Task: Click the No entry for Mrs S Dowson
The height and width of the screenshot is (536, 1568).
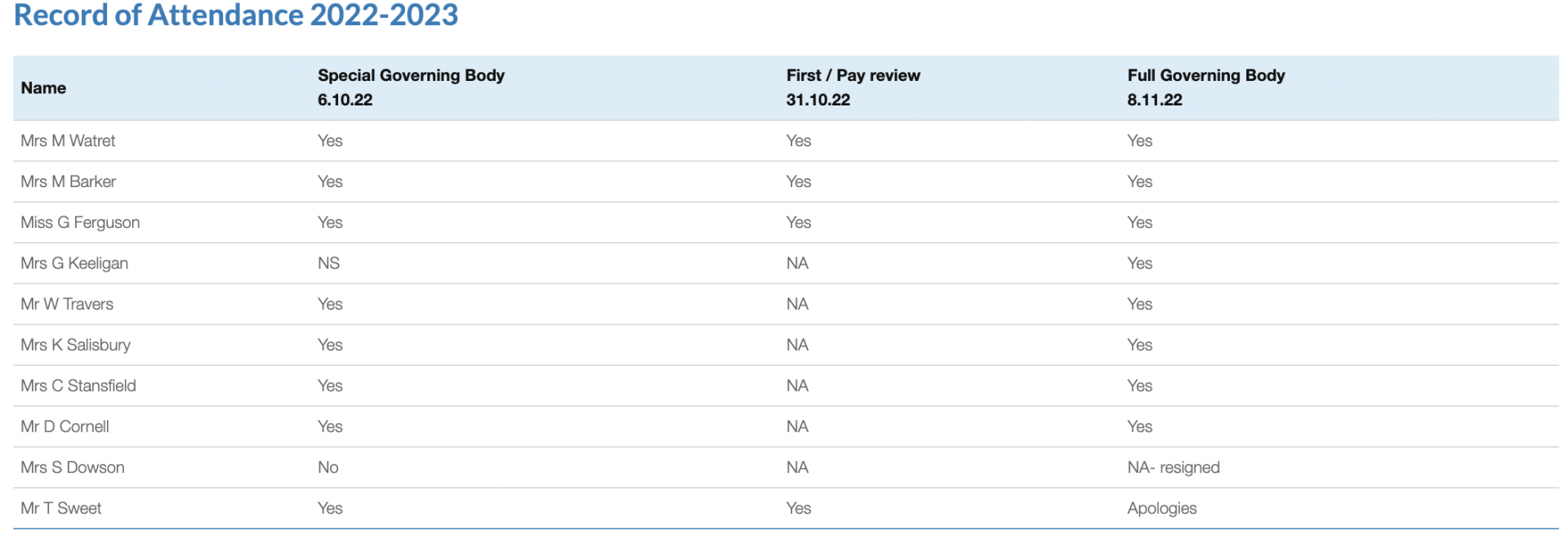Action: [327, 467]
